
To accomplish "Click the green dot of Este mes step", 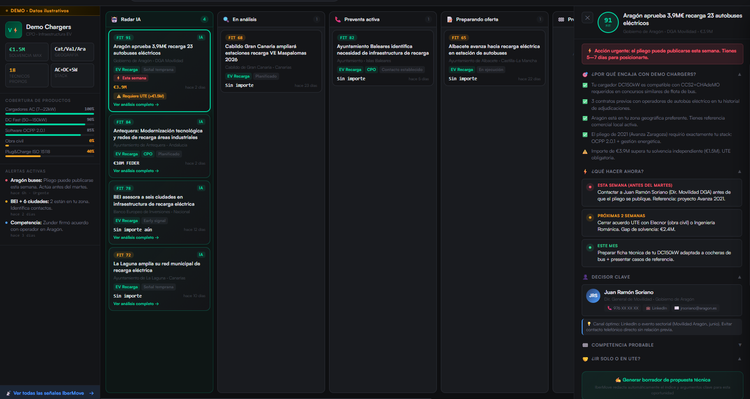I will click(x=590, y=248).
